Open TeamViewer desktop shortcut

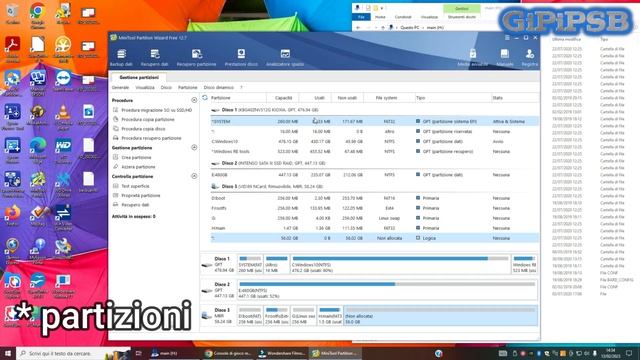63,80
